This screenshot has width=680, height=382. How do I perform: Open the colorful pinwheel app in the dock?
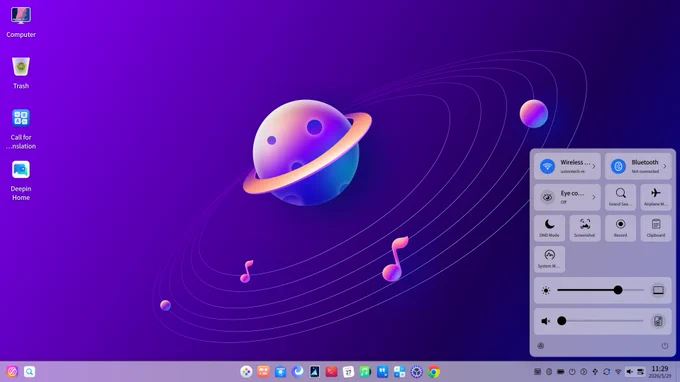click(x=246, y=372)
